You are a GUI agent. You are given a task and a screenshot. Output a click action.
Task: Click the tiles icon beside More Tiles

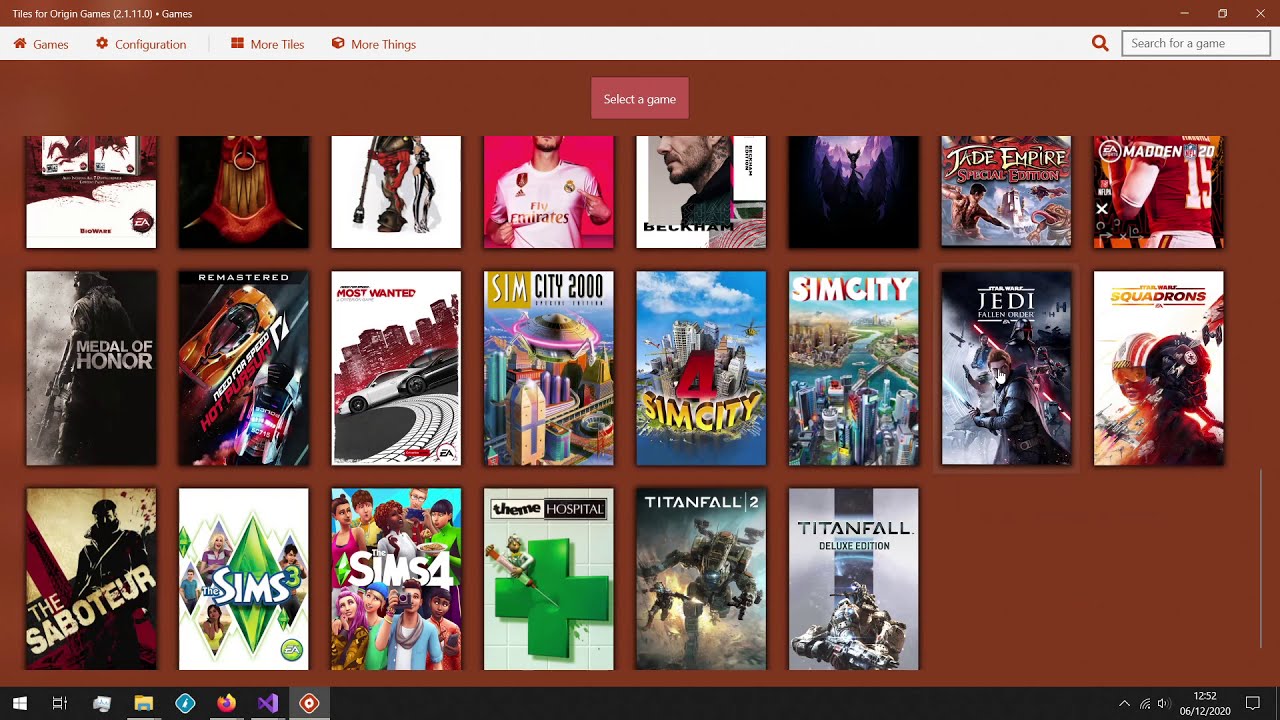click(x=237, y=44)
